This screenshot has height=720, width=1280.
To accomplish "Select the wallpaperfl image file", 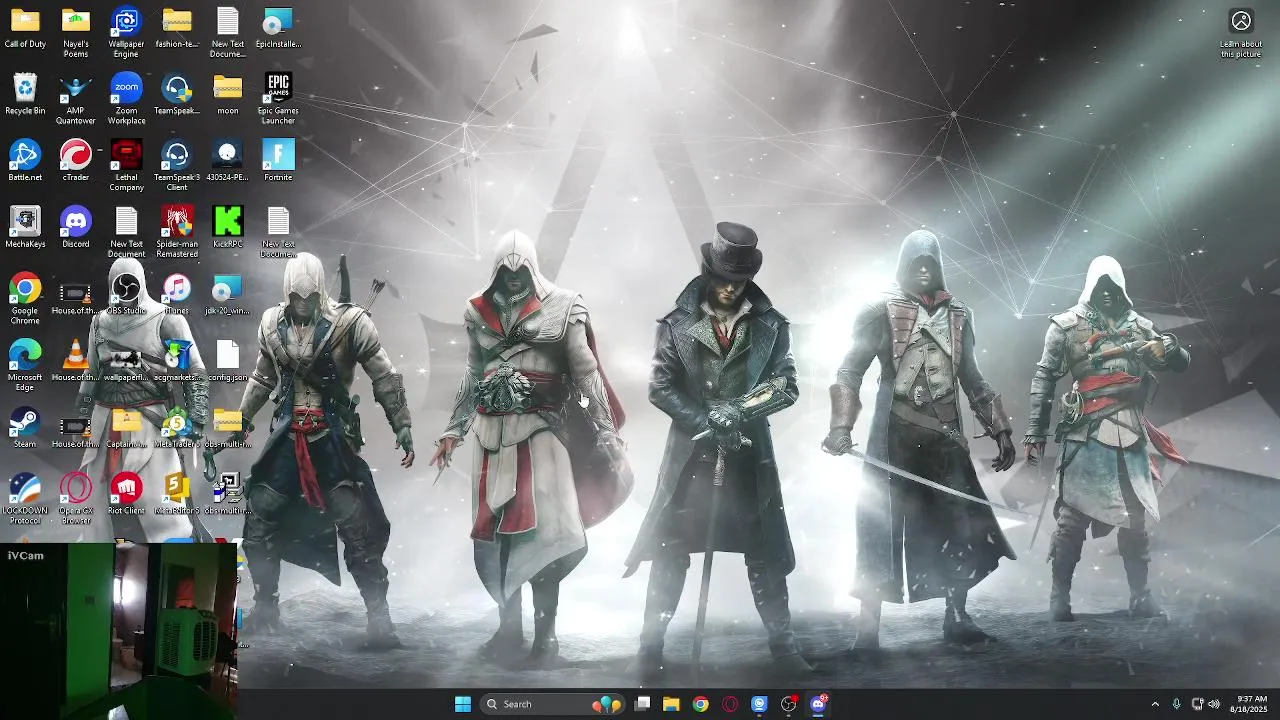I will (126, 361).
